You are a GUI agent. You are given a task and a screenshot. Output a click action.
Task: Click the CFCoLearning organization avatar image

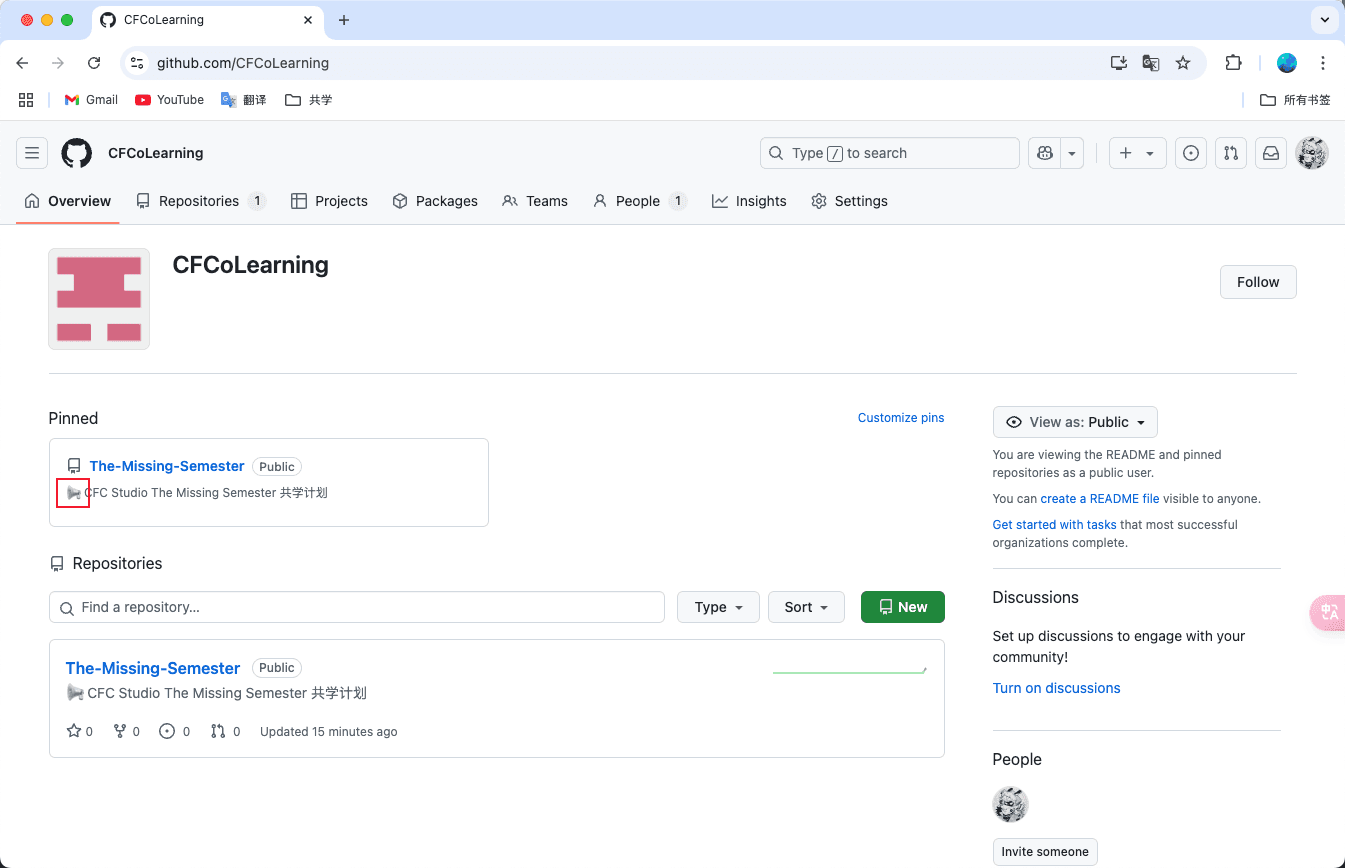coord(99,299)
